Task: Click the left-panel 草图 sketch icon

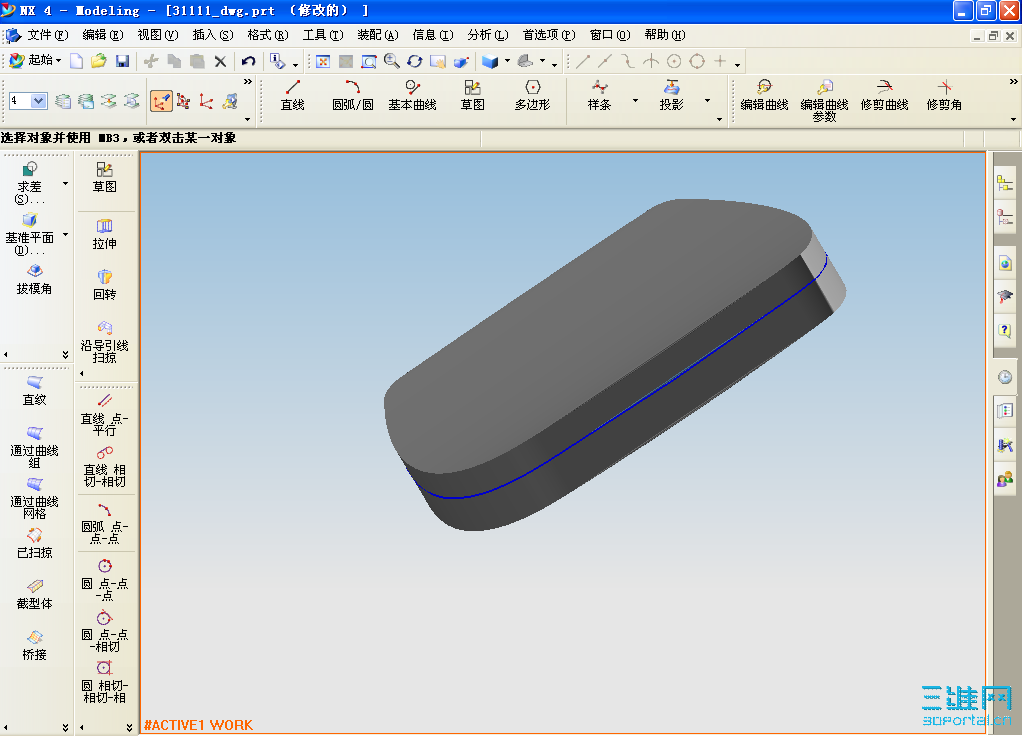Action: (x=104, y=177)
